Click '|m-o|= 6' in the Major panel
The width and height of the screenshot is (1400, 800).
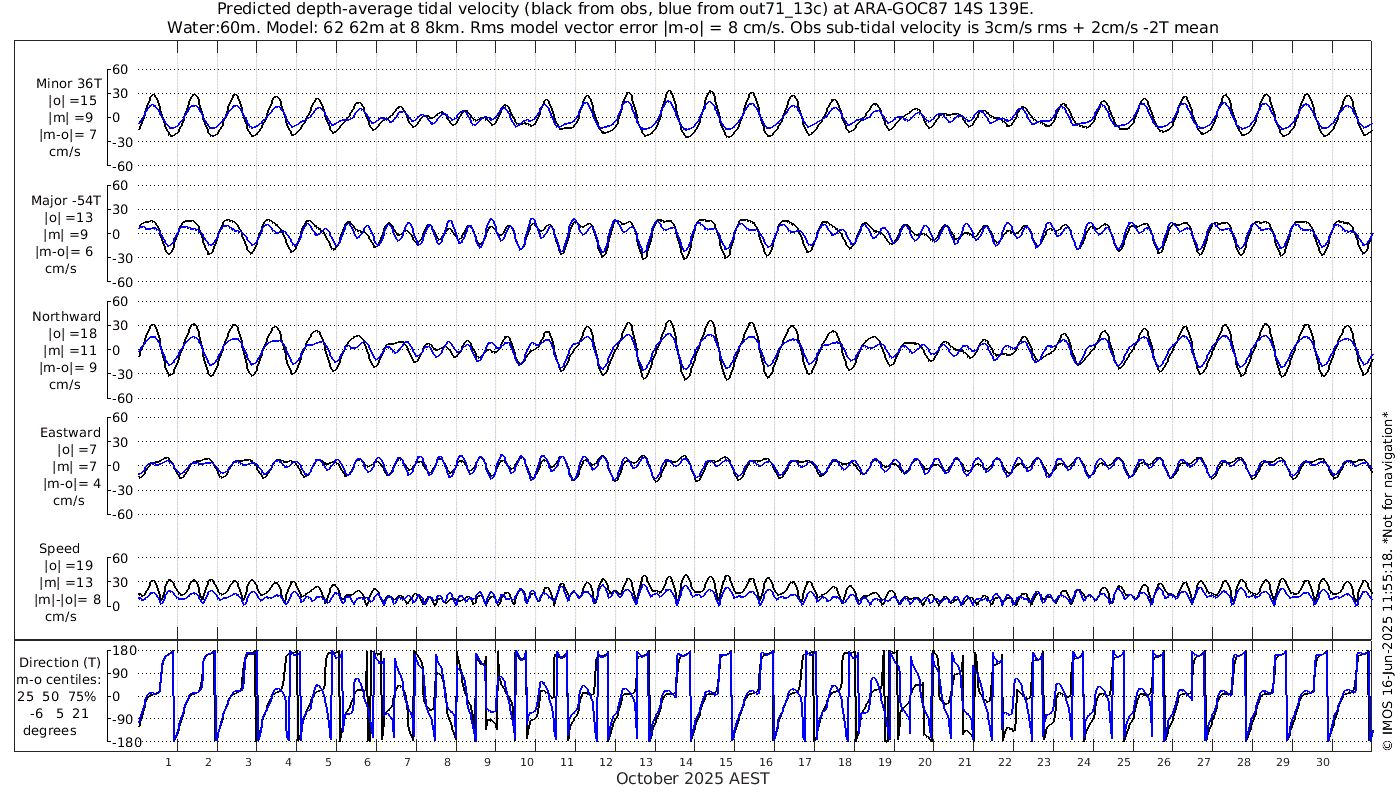(66, 251)
